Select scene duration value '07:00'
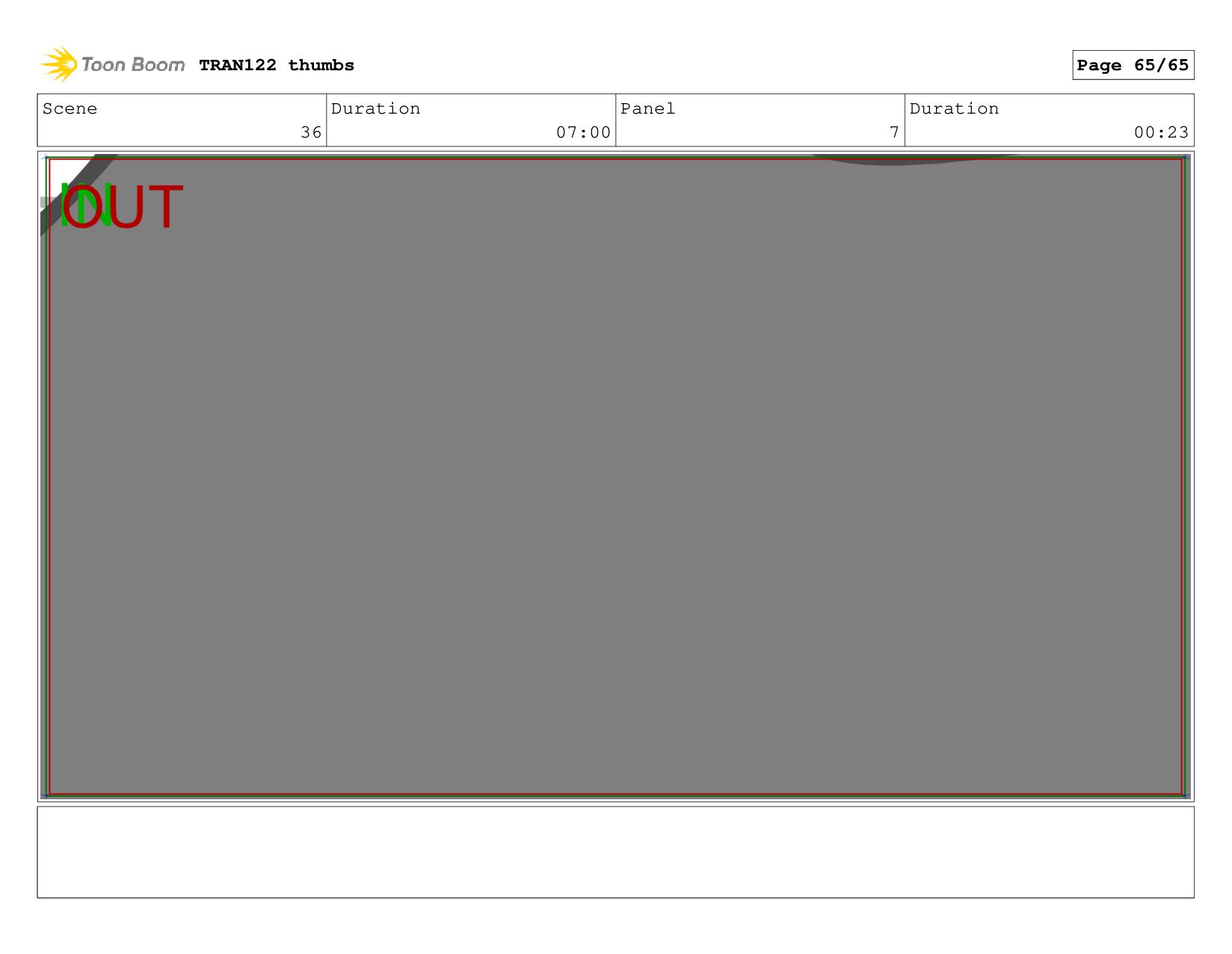1232x954 pixels. (583, 132)
